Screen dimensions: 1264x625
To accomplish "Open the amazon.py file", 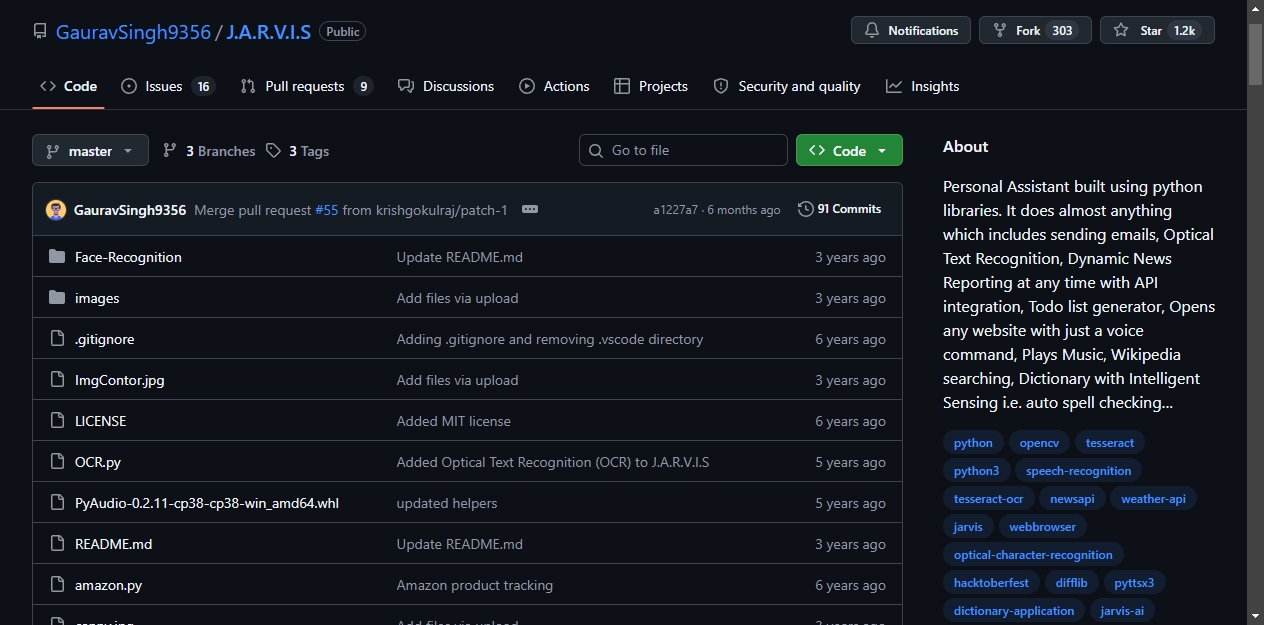I will pos(108,585).
